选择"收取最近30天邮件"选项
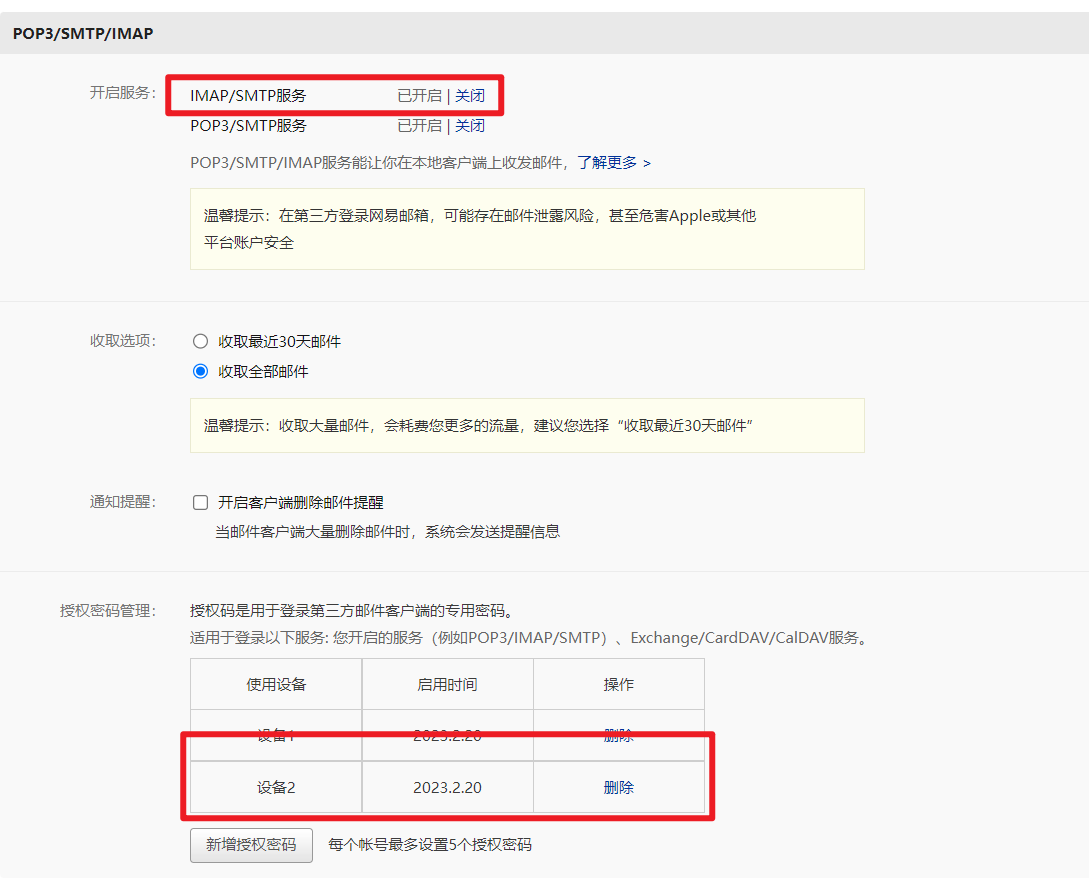This screenshot has width=1089, height=879. click(200, 339)
